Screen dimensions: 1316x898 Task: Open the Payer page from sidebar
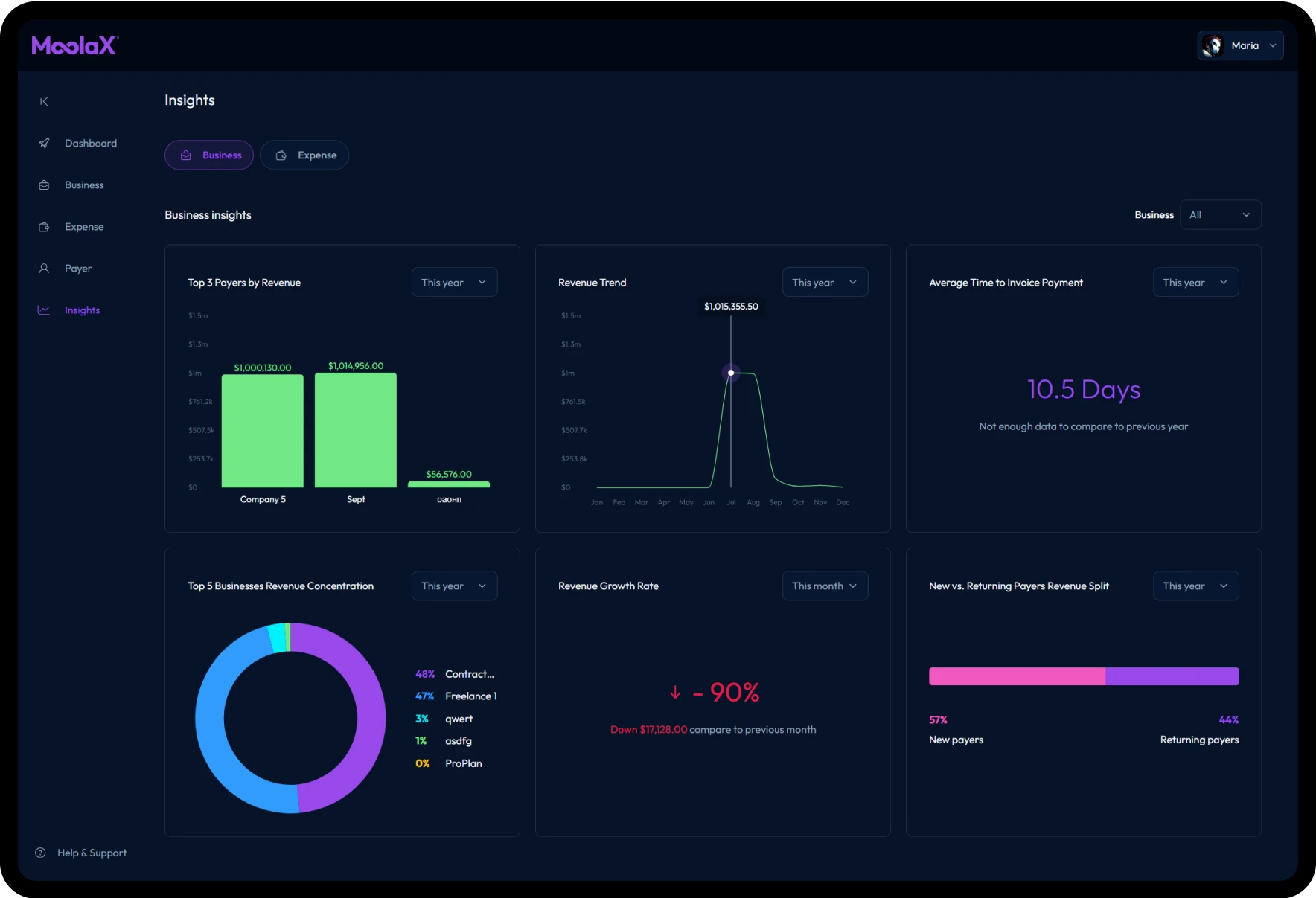coord(78,269)
